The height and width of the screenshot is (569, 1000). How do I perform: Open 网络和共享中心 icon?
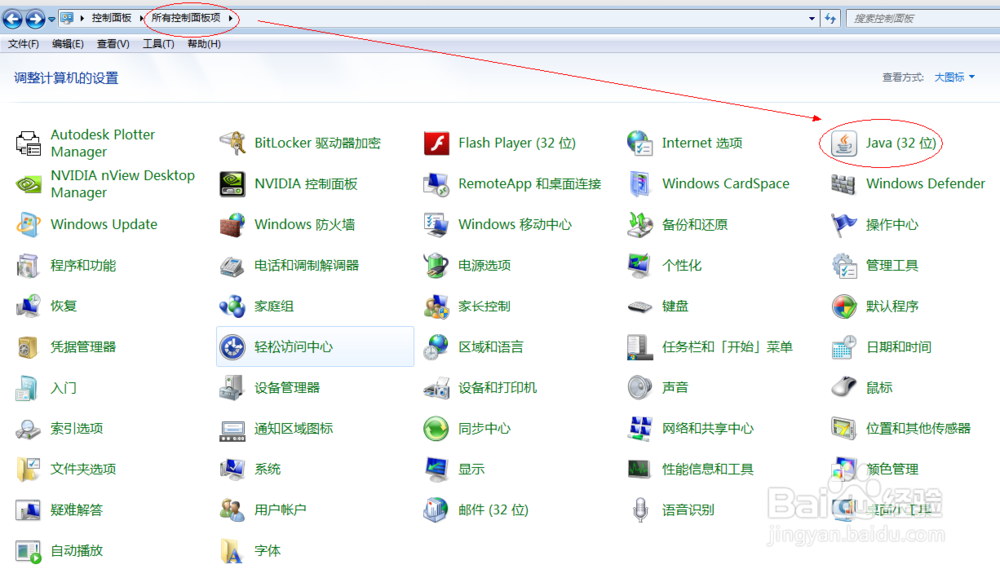coord(640,429)
